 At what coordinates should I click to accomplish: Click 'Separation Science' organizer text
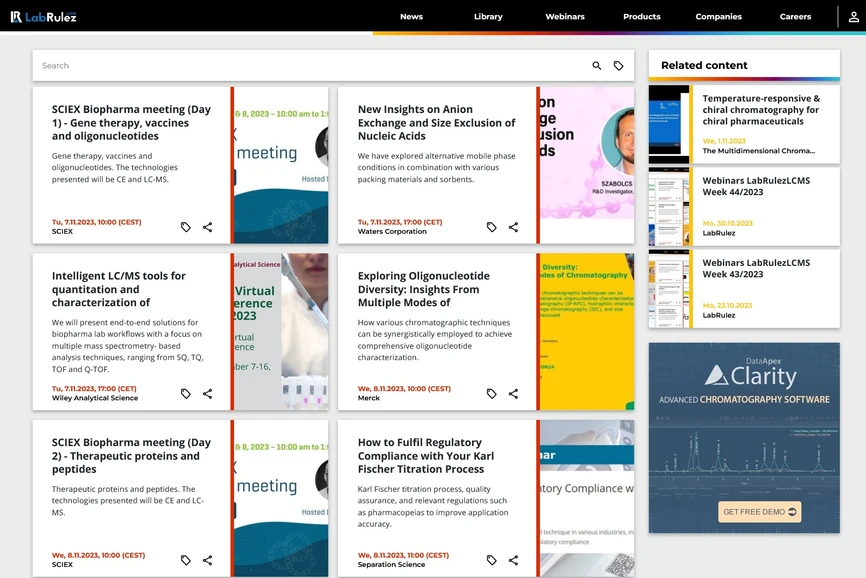(x=391, y=565)
